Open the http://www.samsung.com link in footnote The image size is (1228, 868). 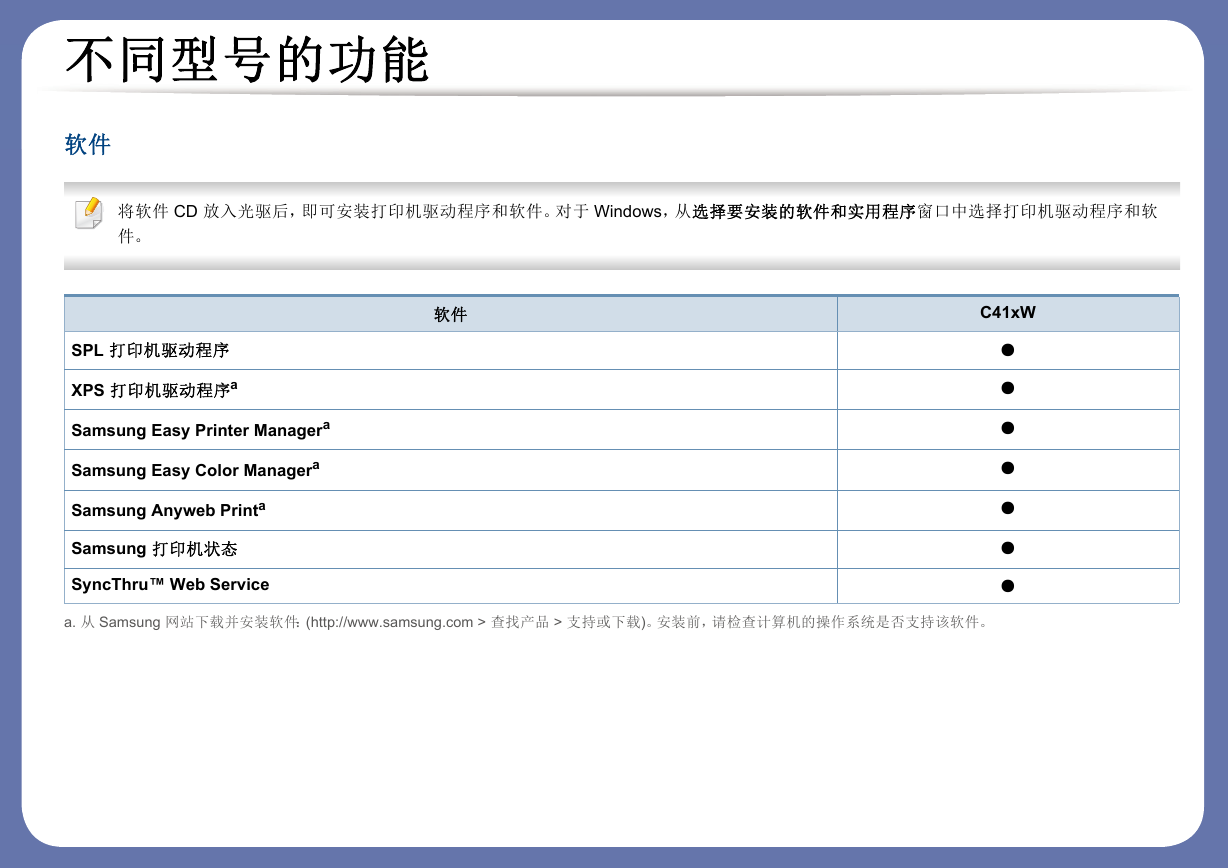[392, 622]
